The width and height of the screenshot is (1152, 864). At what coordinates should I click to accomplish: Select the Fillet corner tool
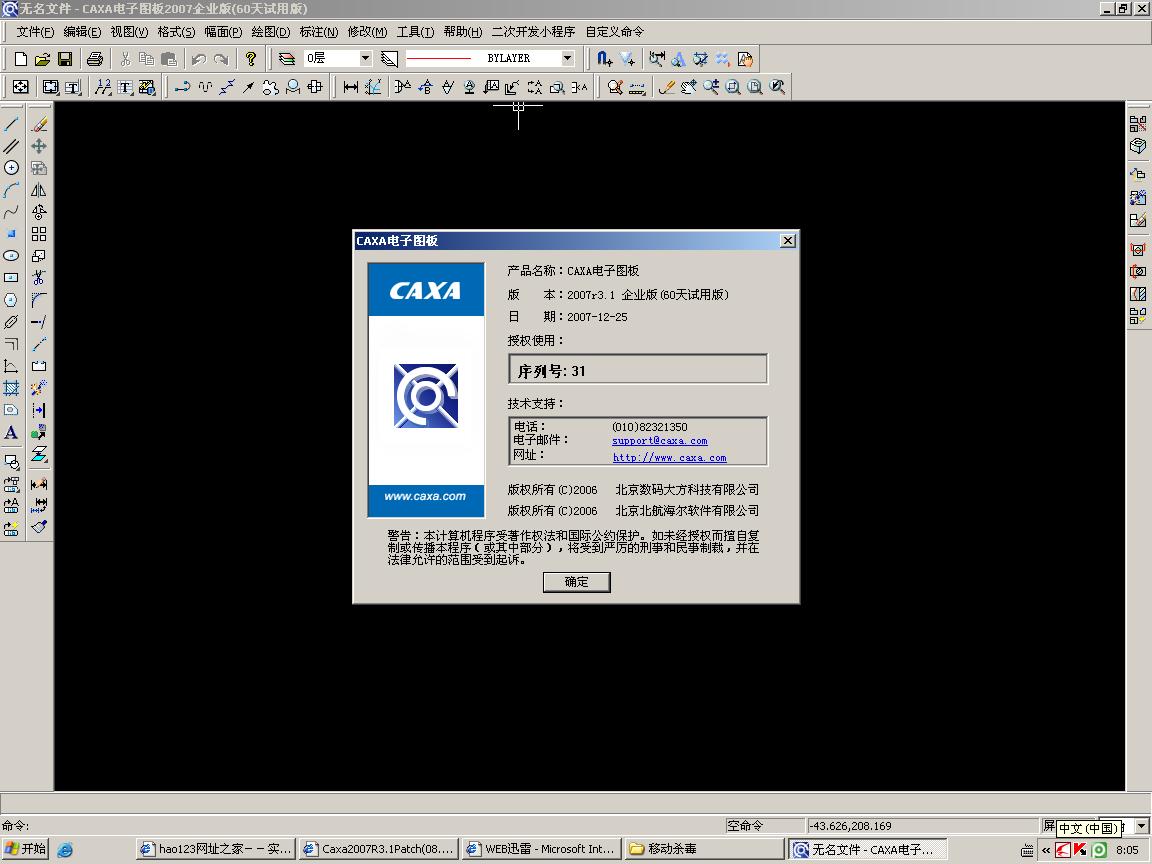tap(39, 300)
